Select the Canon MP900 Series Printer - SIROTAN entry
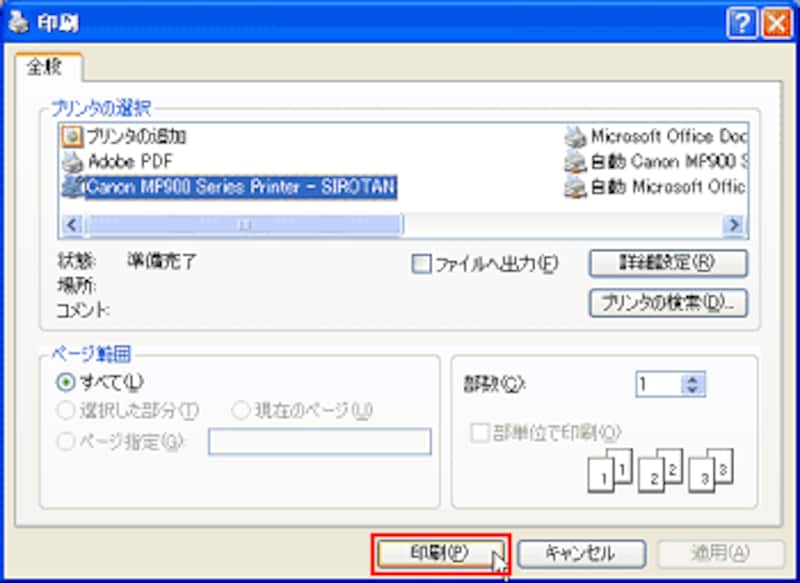The image size is (800, 583). pos(229,187)
